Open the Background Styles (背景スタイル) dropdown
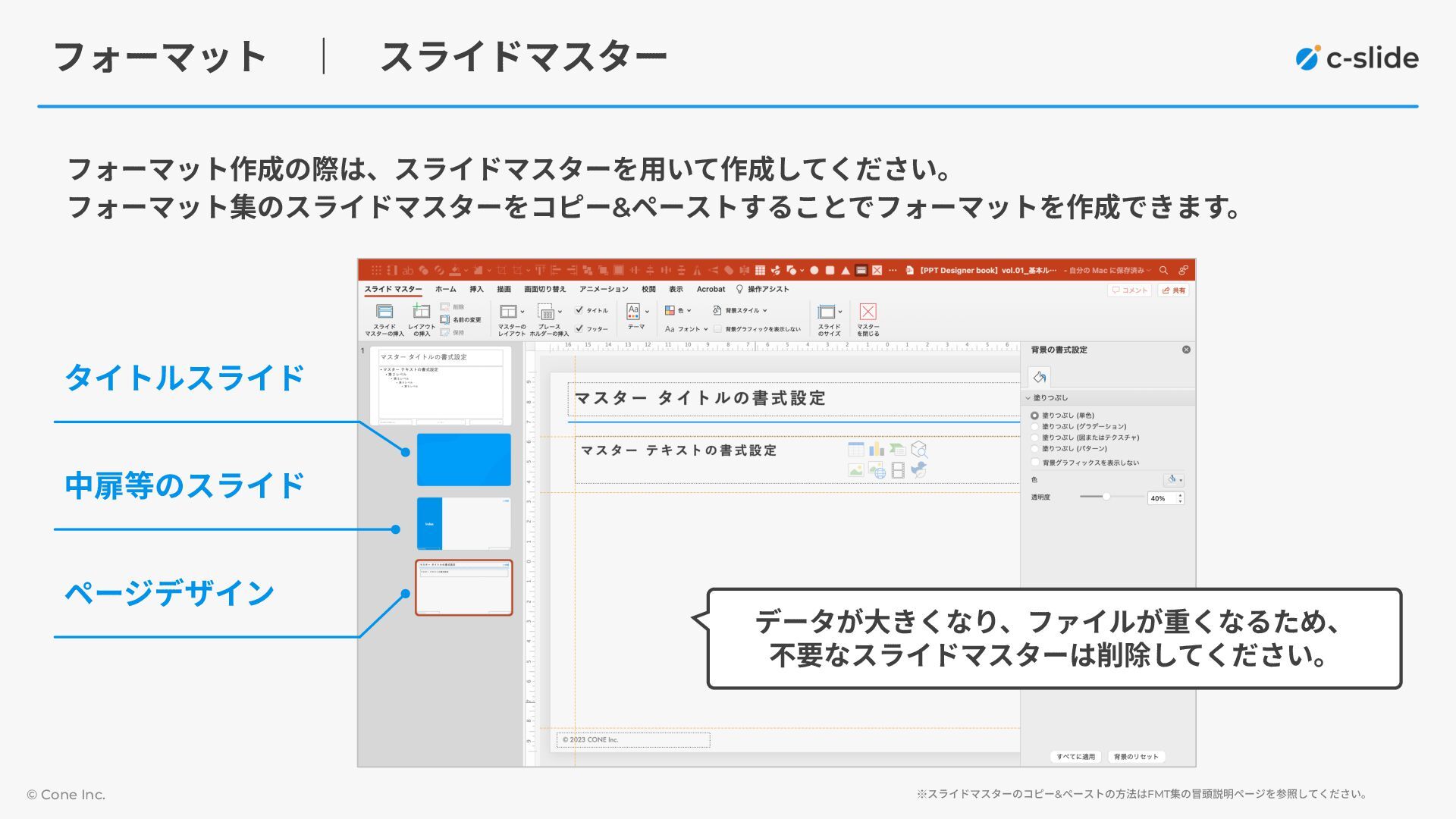 pyautogui.click(x=740, y=310)
